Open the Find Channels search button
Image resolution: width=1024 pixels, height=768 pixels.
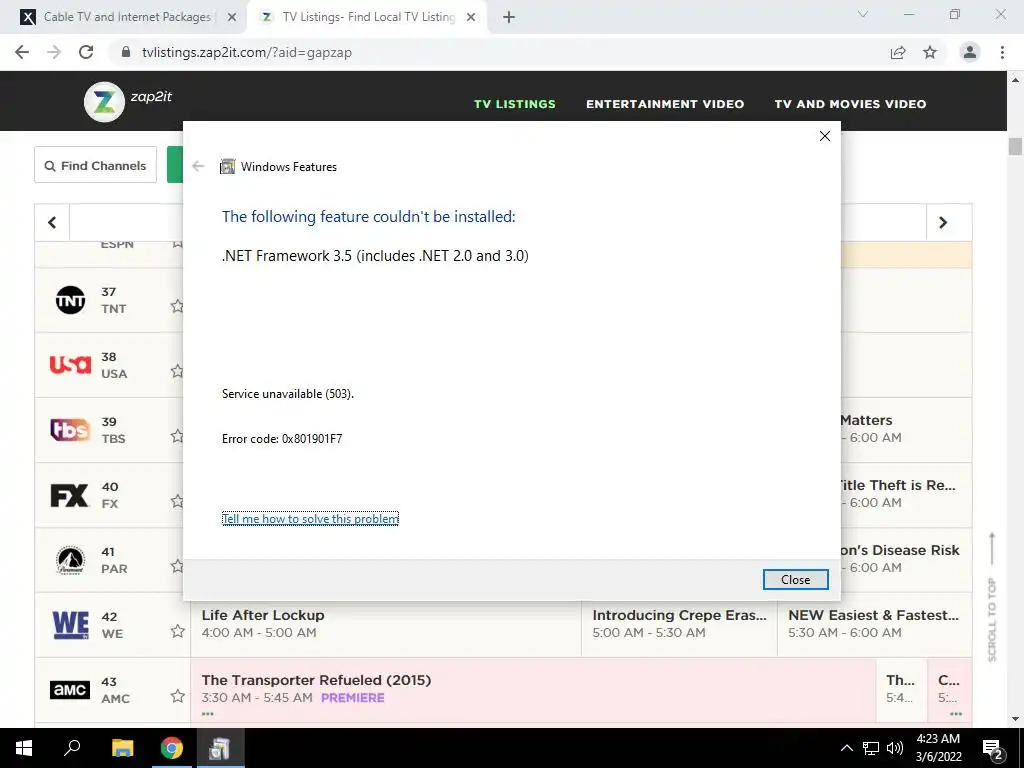click(95, 165)
